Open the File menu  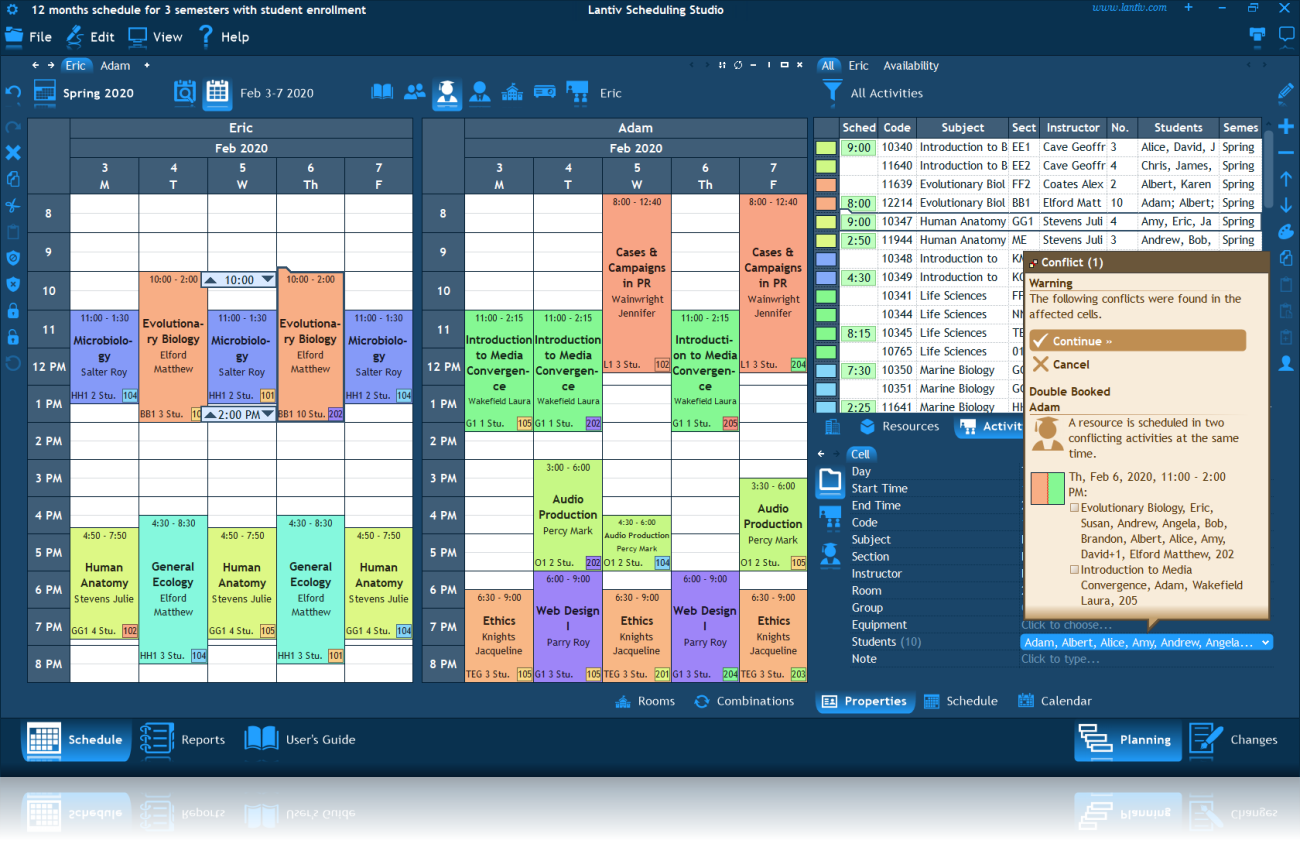point(28,37)
